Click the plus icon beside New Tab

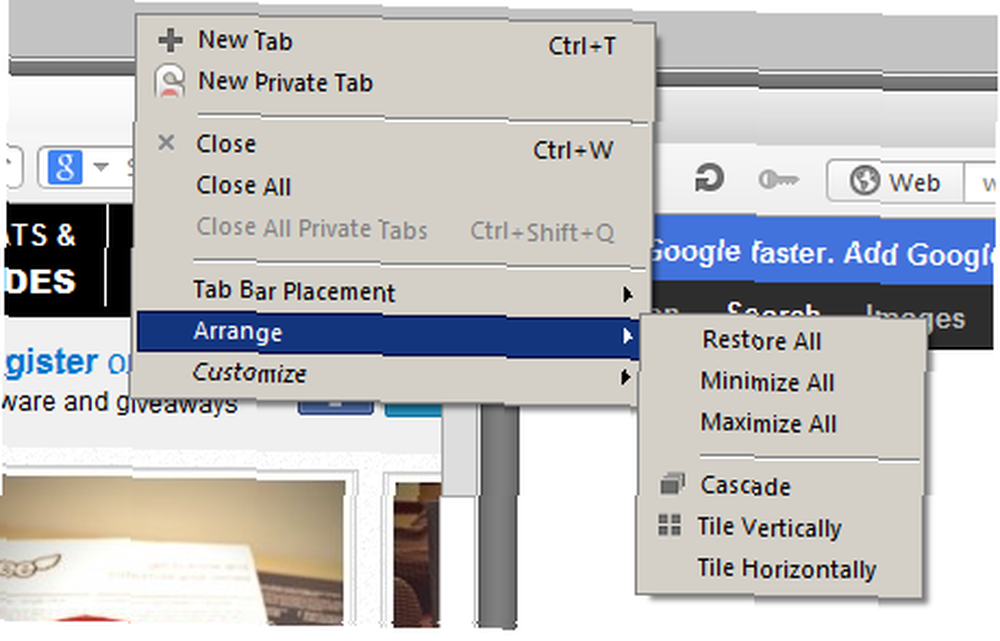(170, 41)
